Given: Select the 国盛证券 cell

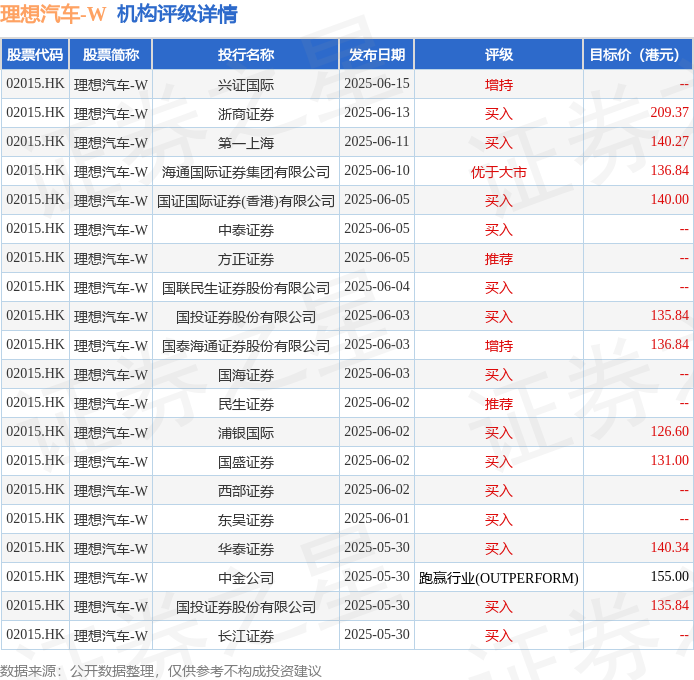Looking at the screenshot, I should (246, 462).
